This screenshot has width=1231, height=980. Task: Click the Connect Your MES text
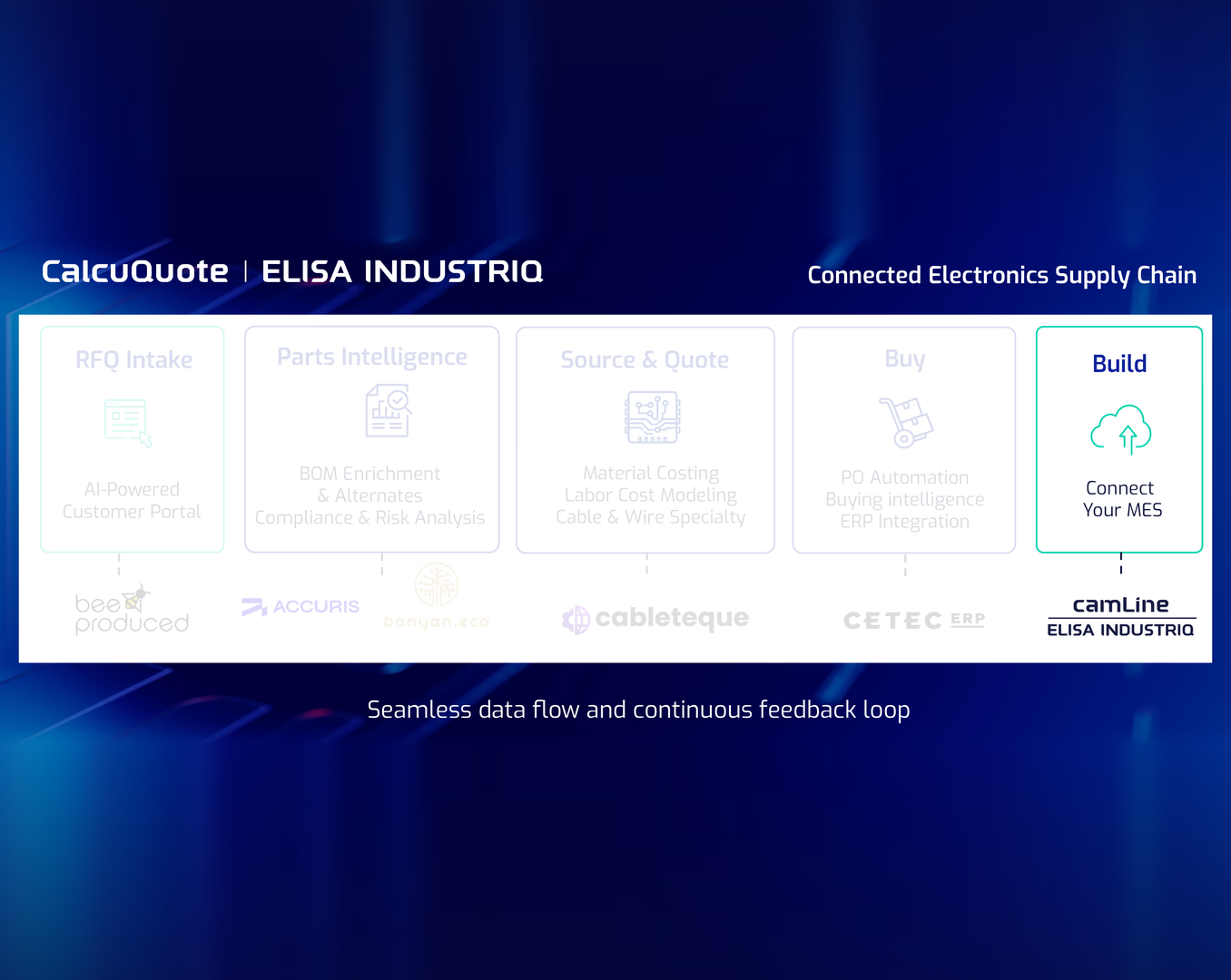pos(1121,499)
